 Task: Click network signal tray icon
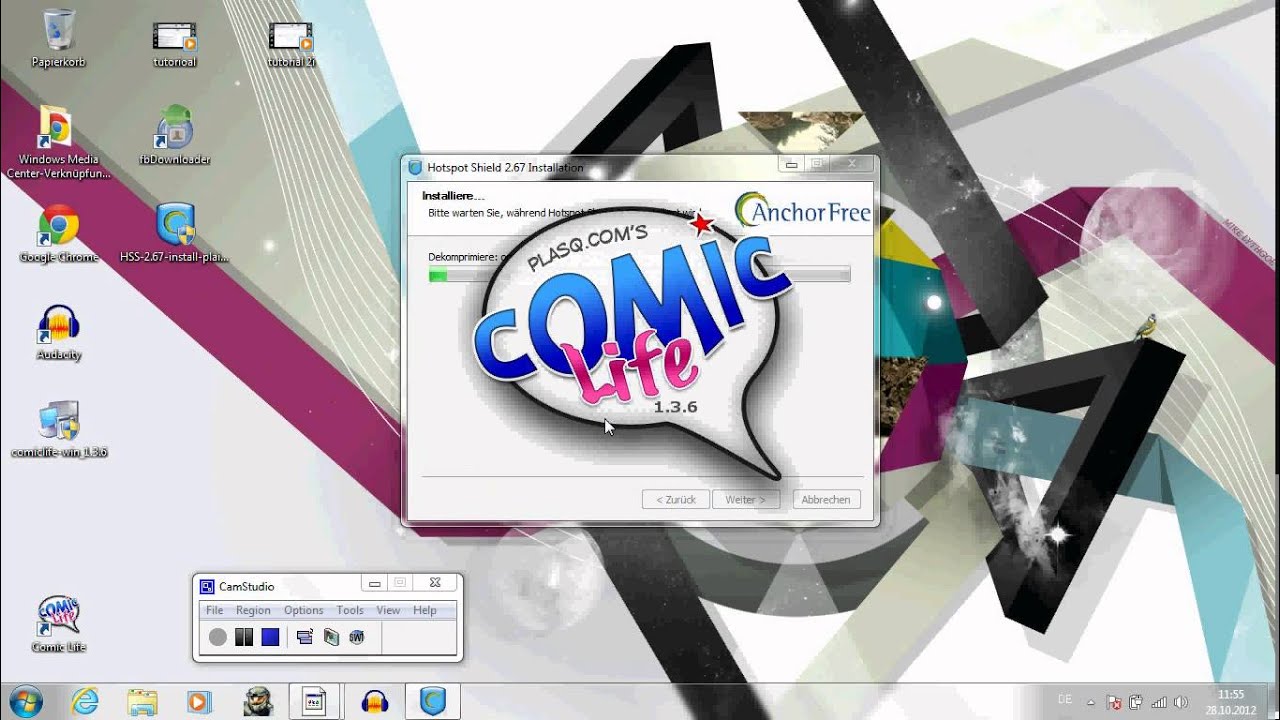(1159, 702)
